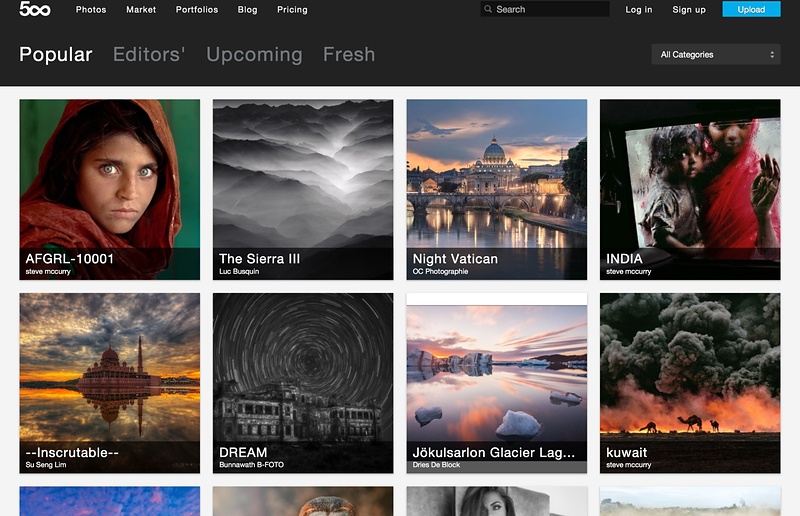Screen dimensions: 800x516
Task: Focus the Search input field
Action: tap(545, 9)
